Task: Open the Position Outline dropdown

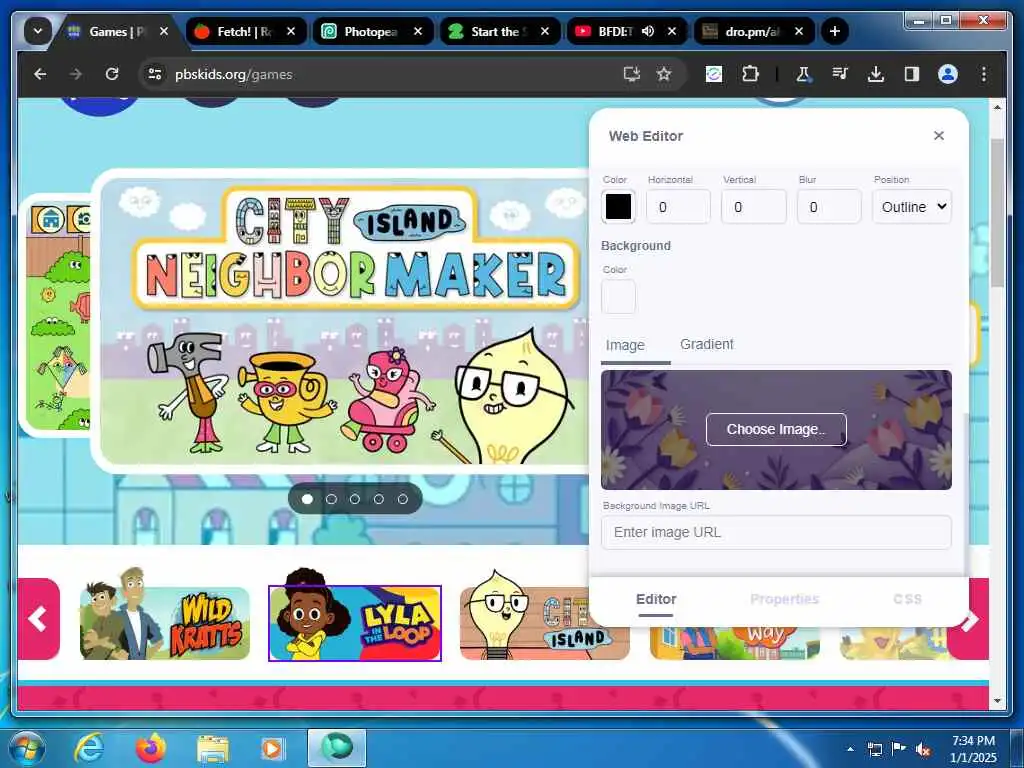Action: click(x=912, y=207)
